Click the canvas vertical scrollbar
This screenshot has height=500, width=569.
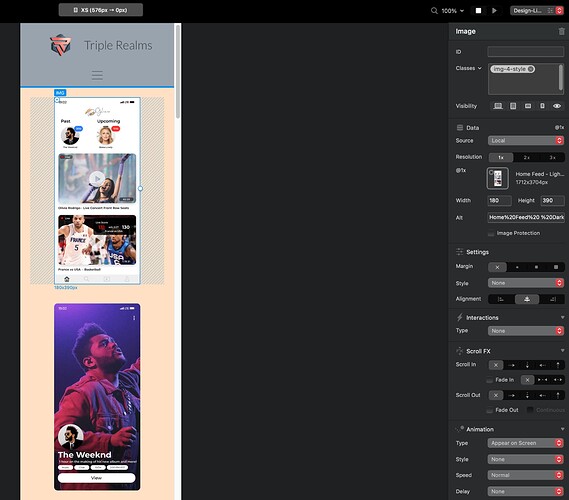pyautogui.click(x=178, y=71)
